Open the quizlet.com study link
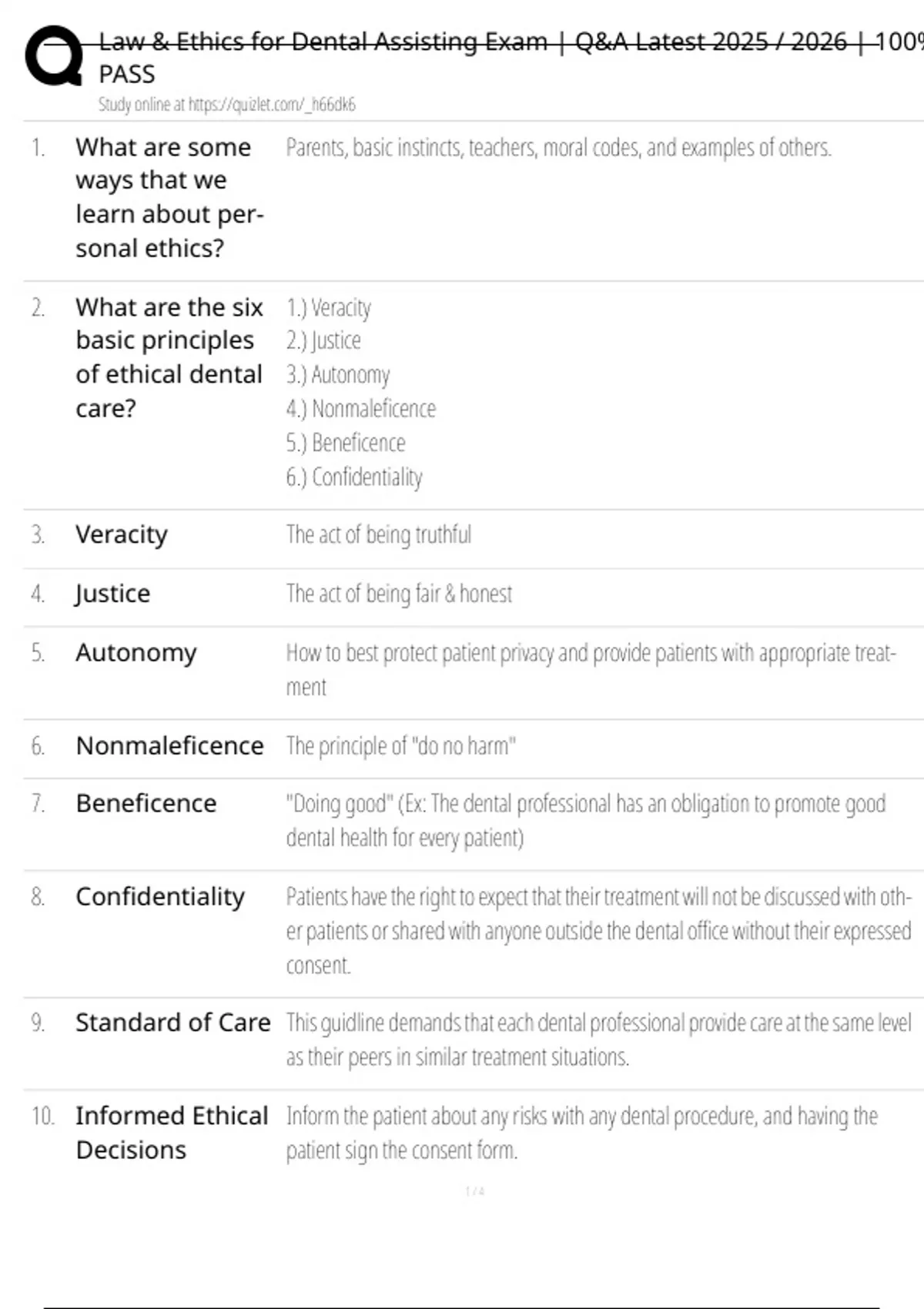924x1309 pixels. click(226, 105)
